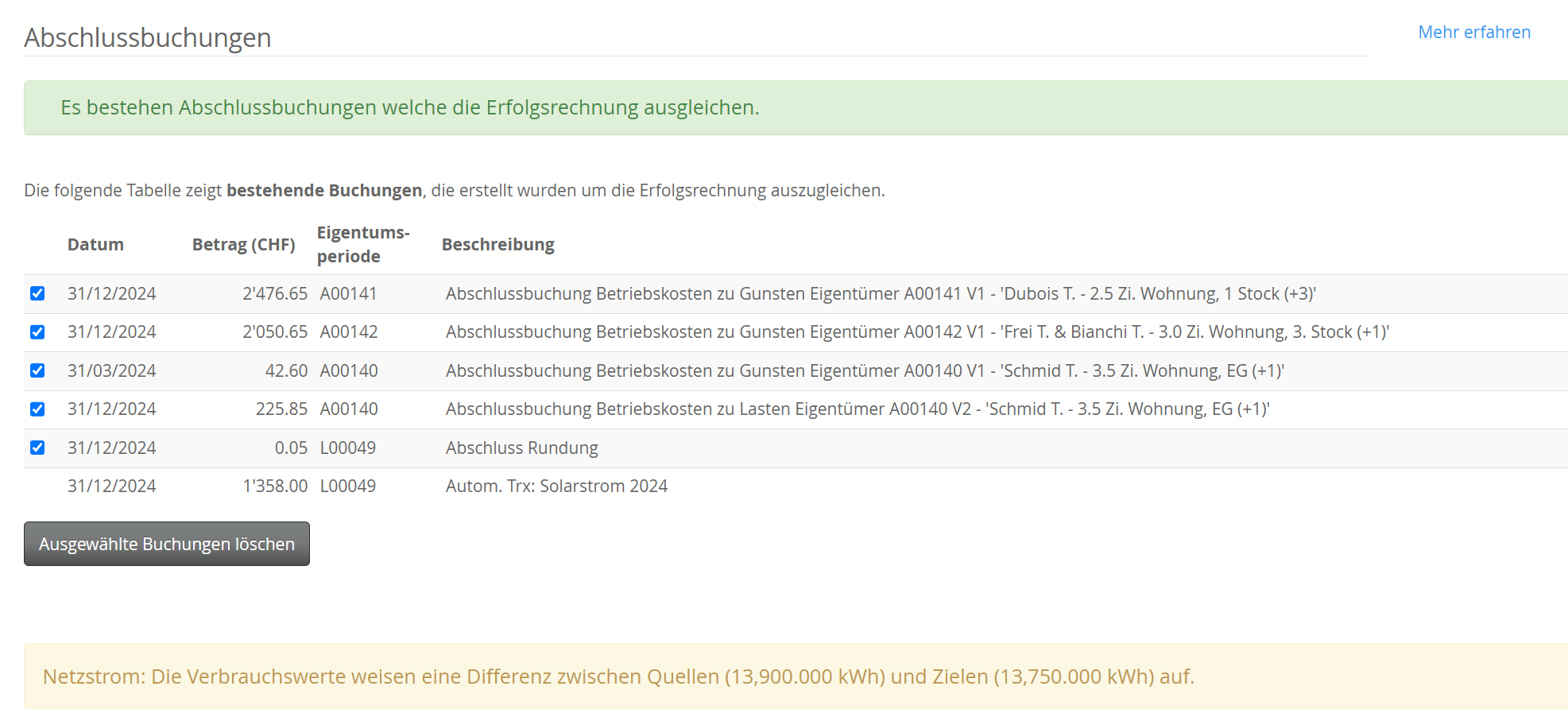The image size is (1568, 725).
Task: Click the Abschluss Rundung description
Action: coord(522,448)
